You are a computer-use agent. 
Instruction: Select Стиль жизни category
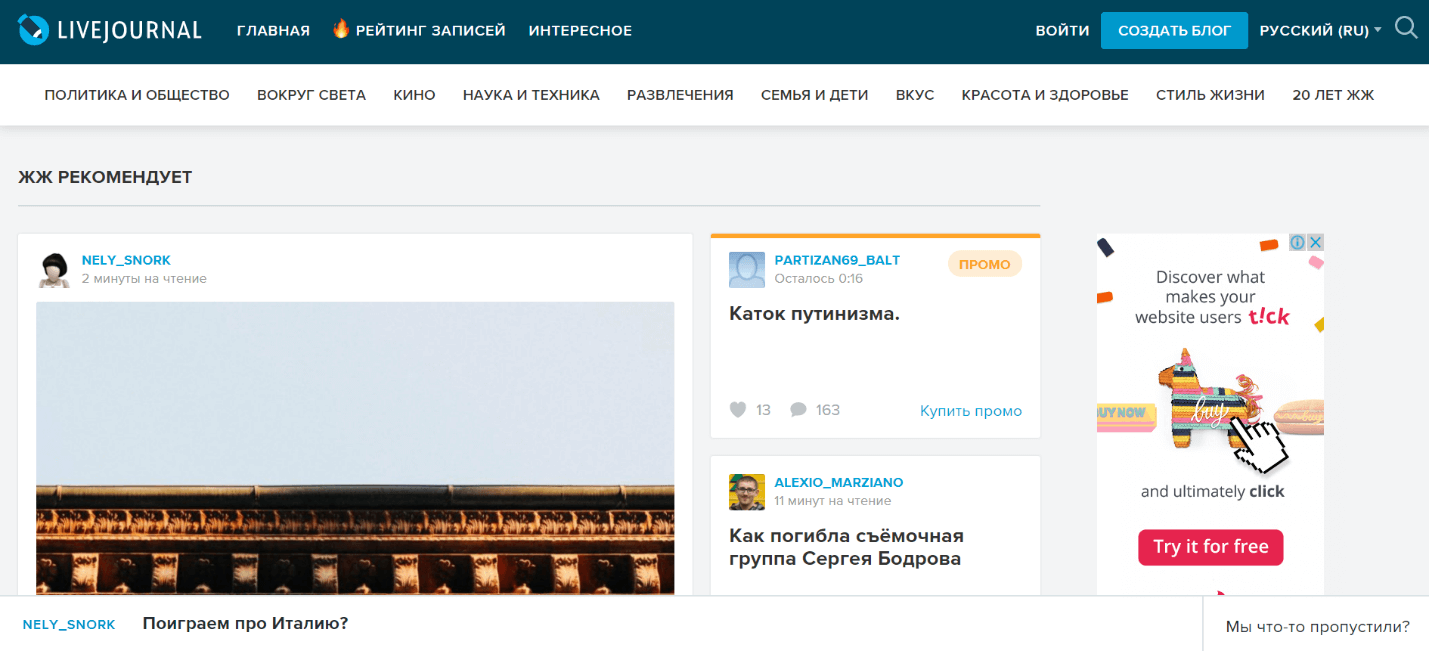coord(1210,95)
